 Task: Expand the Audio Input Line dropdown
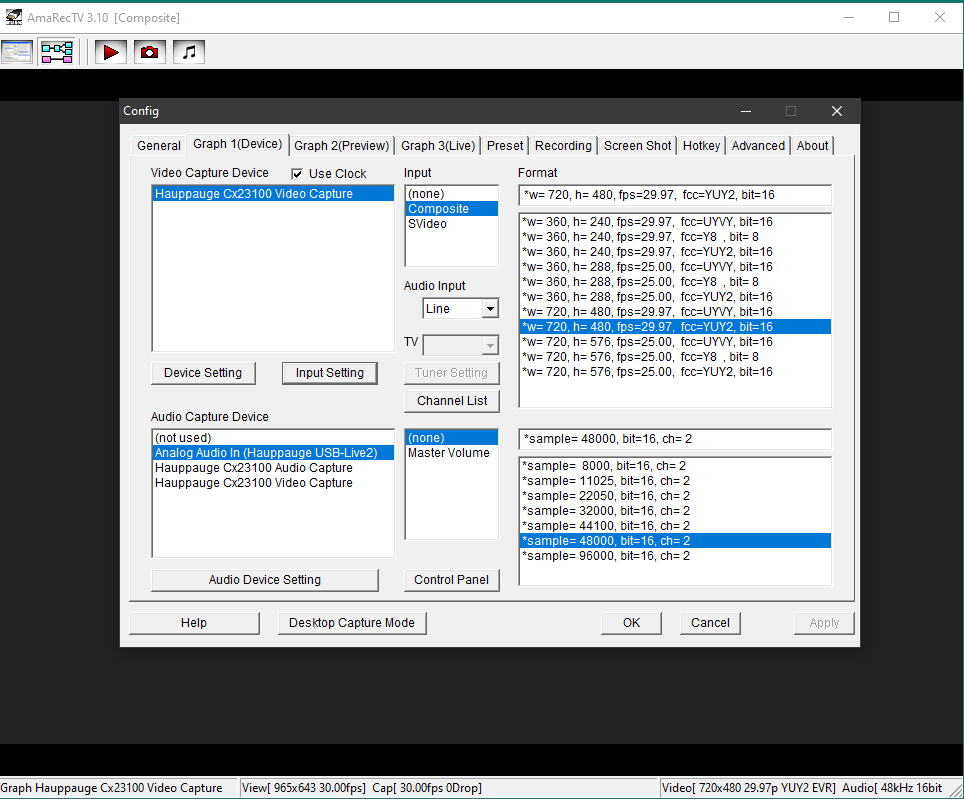tap(490, 309)
